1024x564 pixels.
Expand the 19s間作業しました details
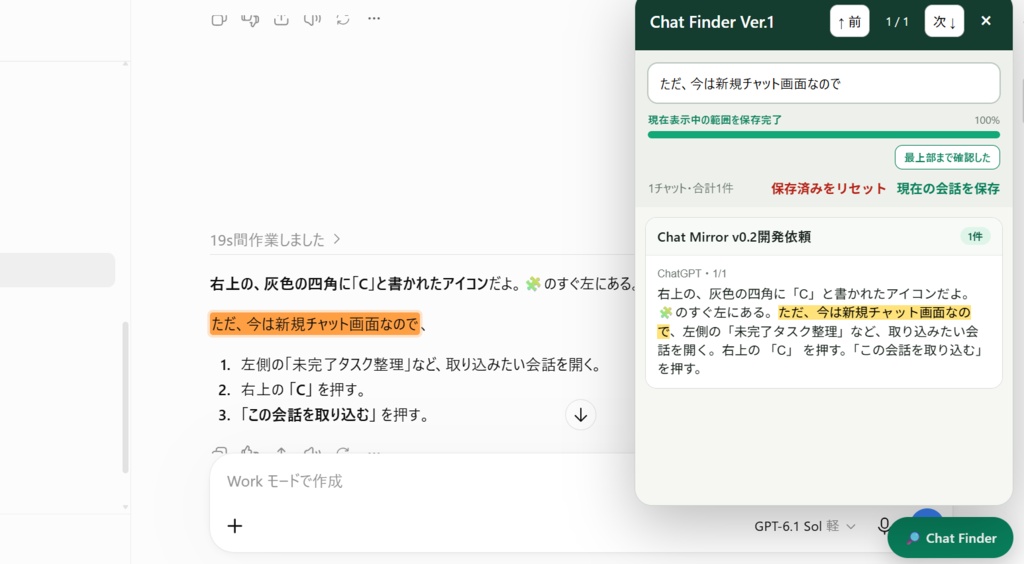point(275,240)
